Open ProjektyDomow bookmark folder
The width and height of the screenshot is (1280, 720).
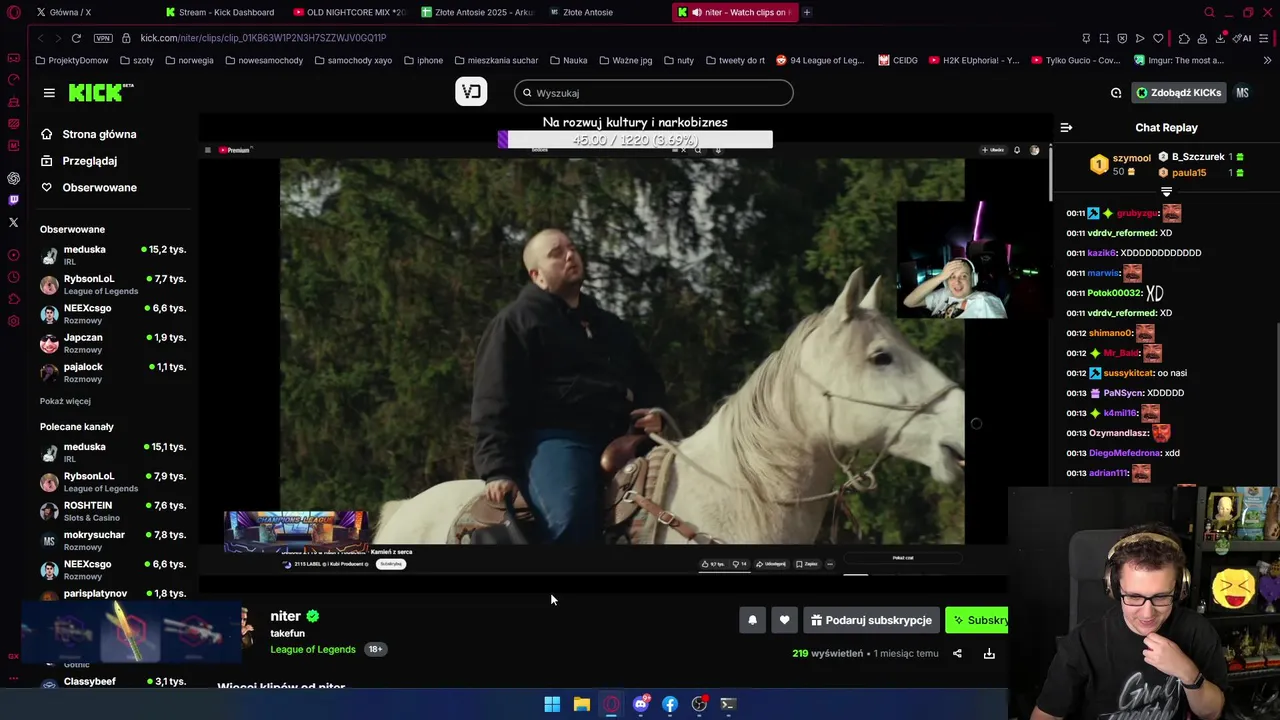click(72, 60)
